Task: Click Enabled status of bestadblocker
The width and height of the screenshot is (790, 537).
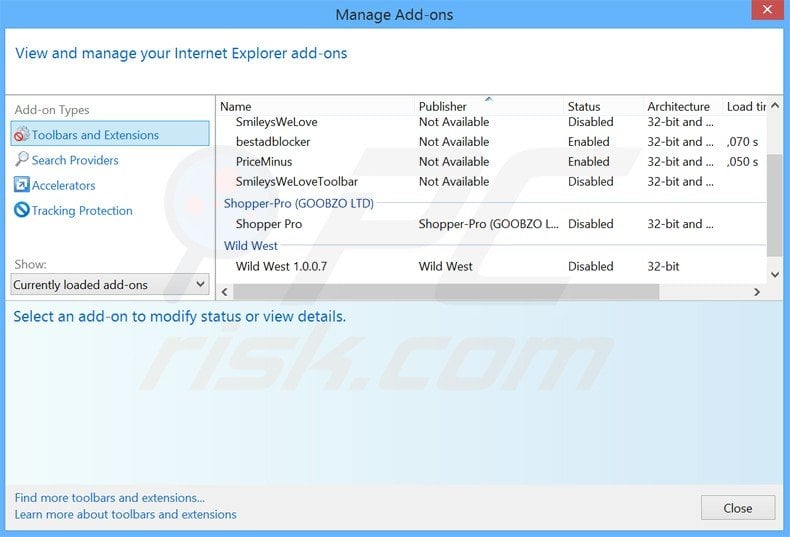Action: pyautogui.click(x=588, y=142)
